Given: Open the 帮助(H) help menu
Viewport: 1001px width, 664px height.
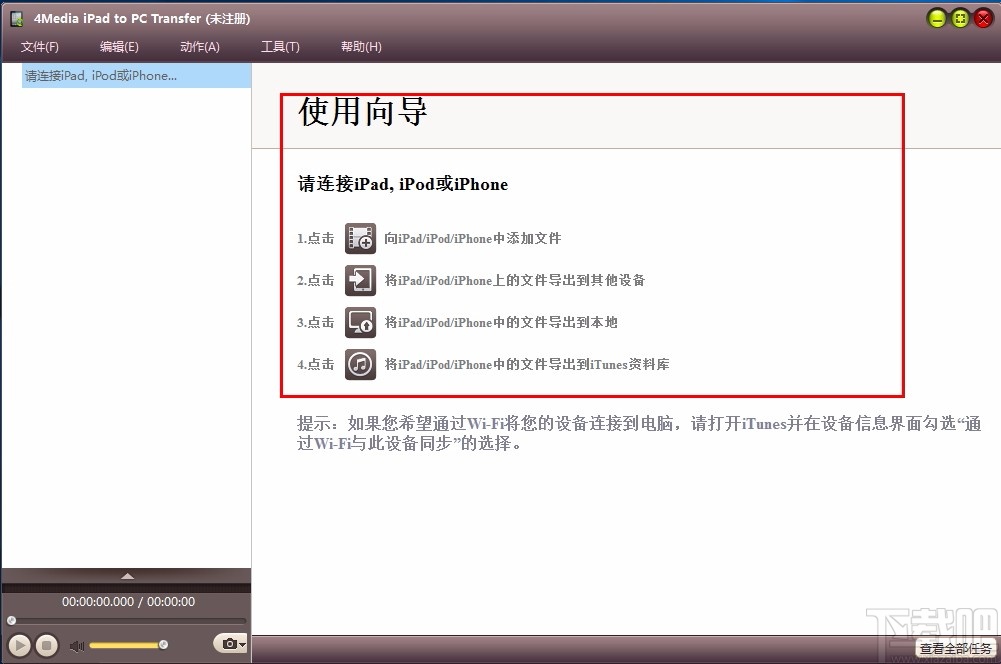Looking at the screenshot, I should (360, 46).
